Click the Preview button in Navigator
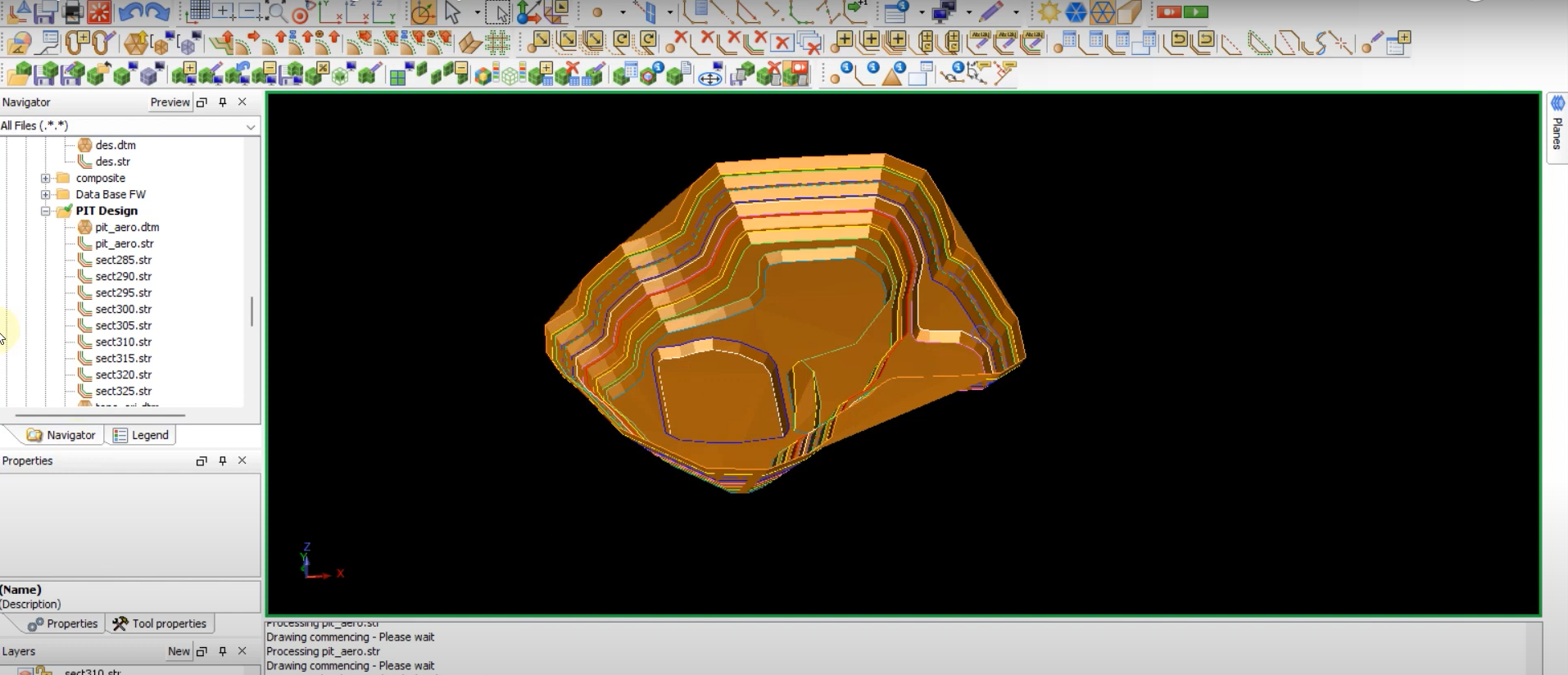 click(170, 102)
